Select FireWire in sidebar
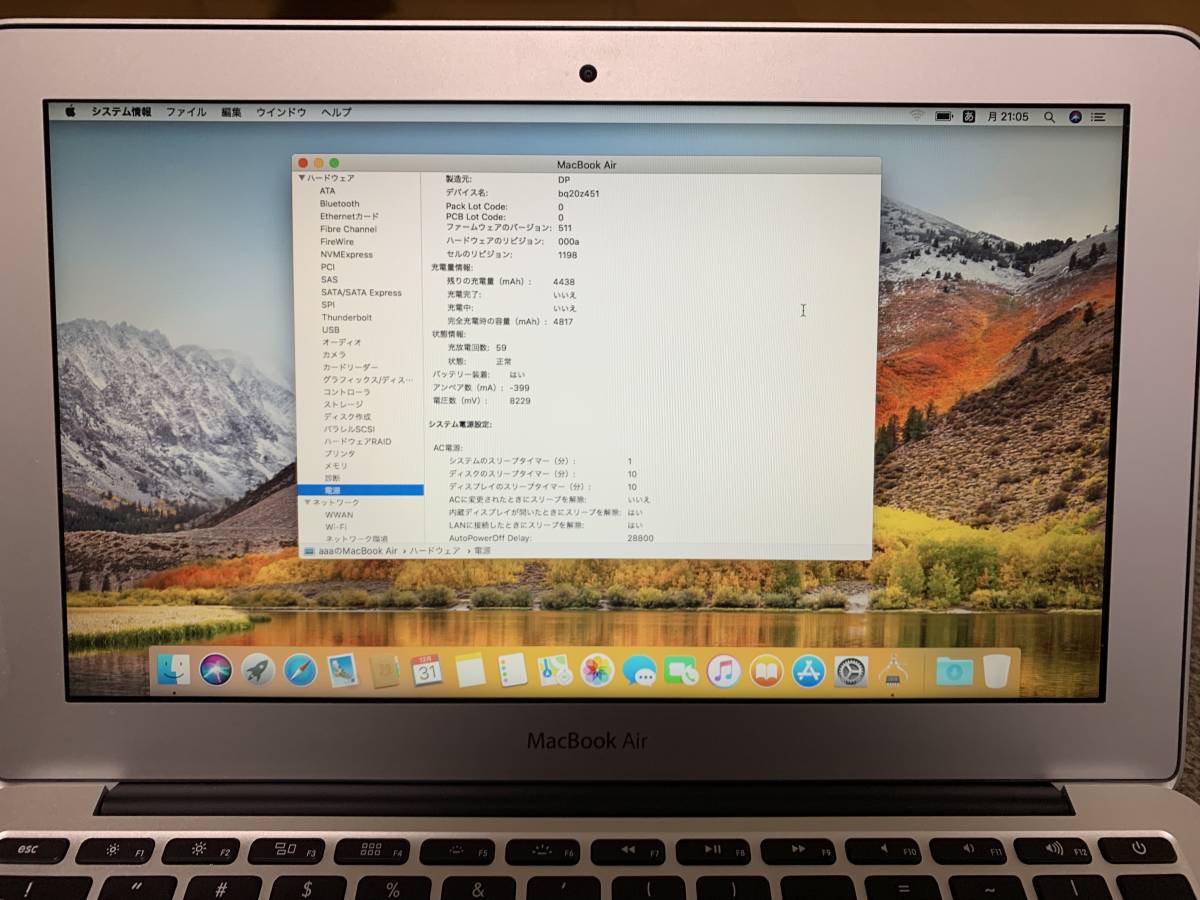 (337, 242)
